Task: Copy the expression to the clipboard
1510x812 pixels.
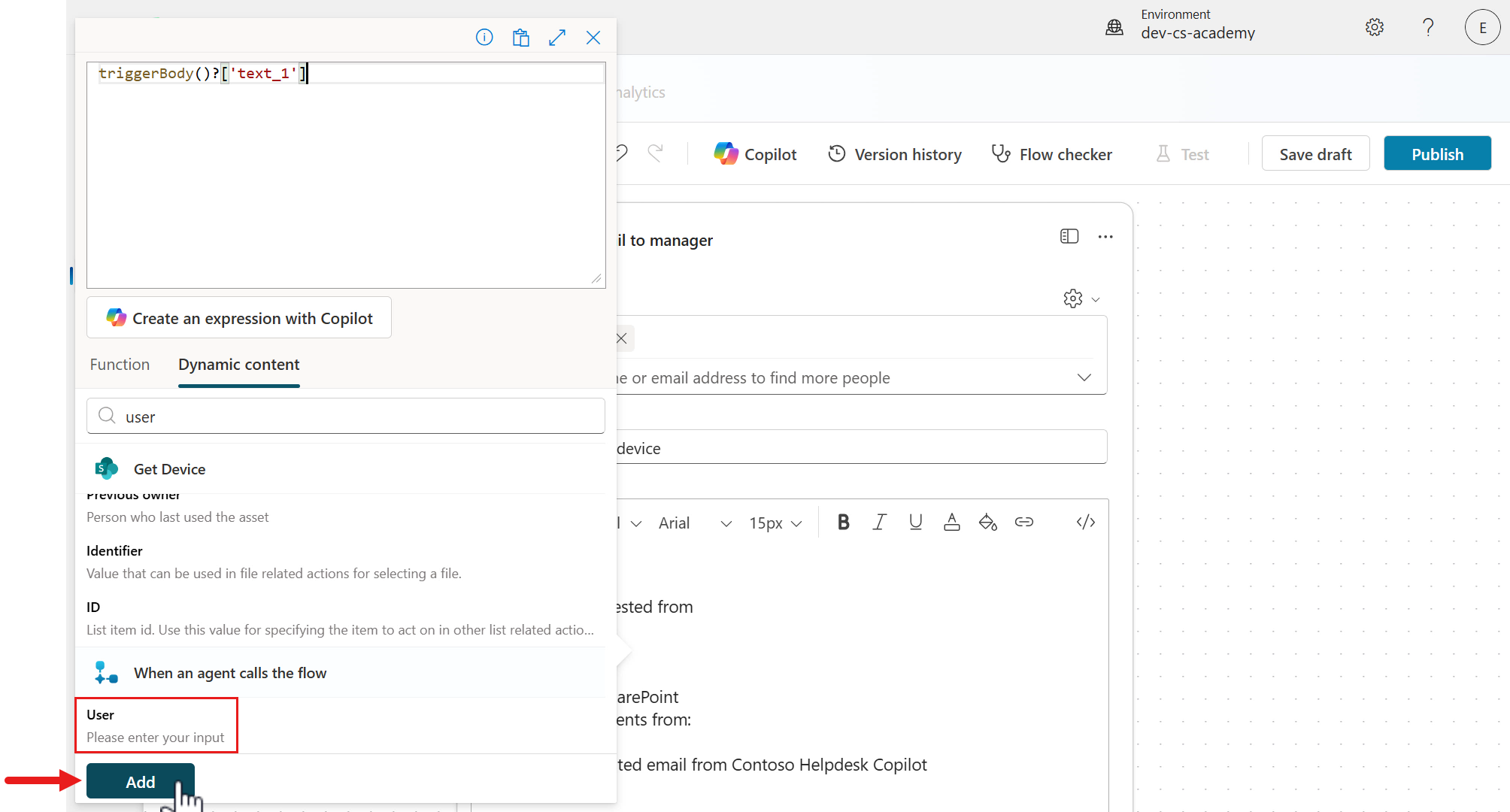Action: click(x=520, y=37)
